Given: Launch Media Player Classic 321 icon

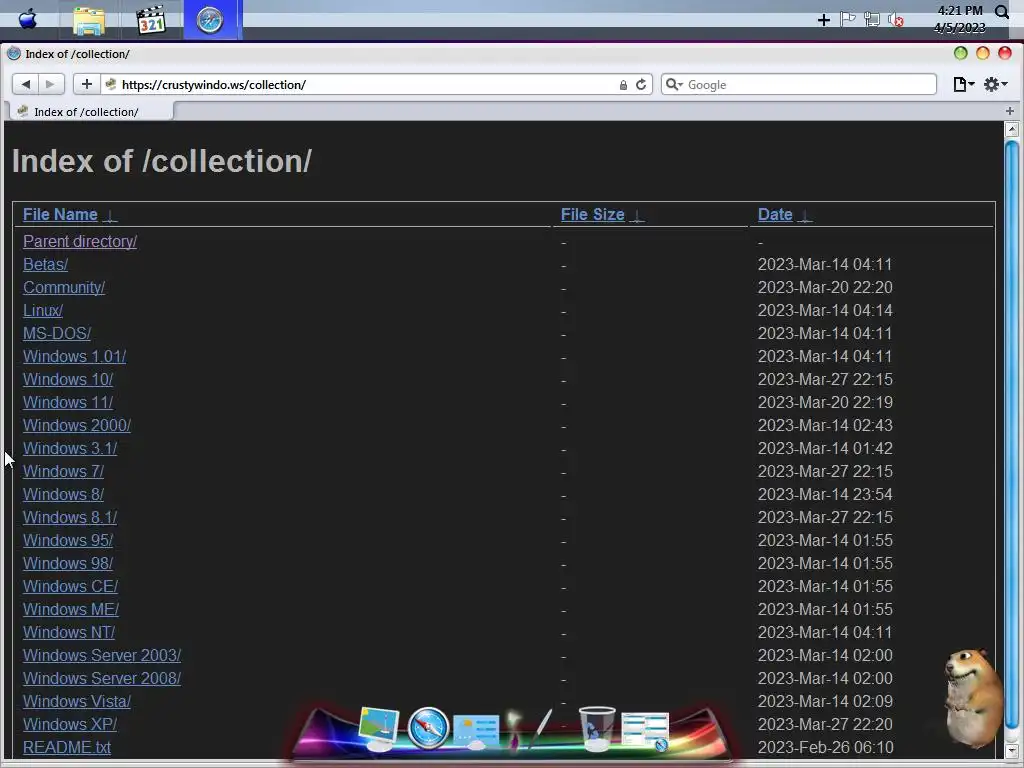Looking at the screenshot, I should (x=151, y=20).
